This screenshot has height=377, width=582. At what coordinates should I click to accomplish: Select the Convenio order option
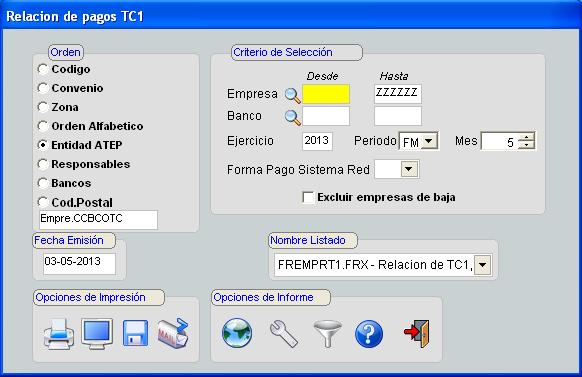tap(43, 88)
